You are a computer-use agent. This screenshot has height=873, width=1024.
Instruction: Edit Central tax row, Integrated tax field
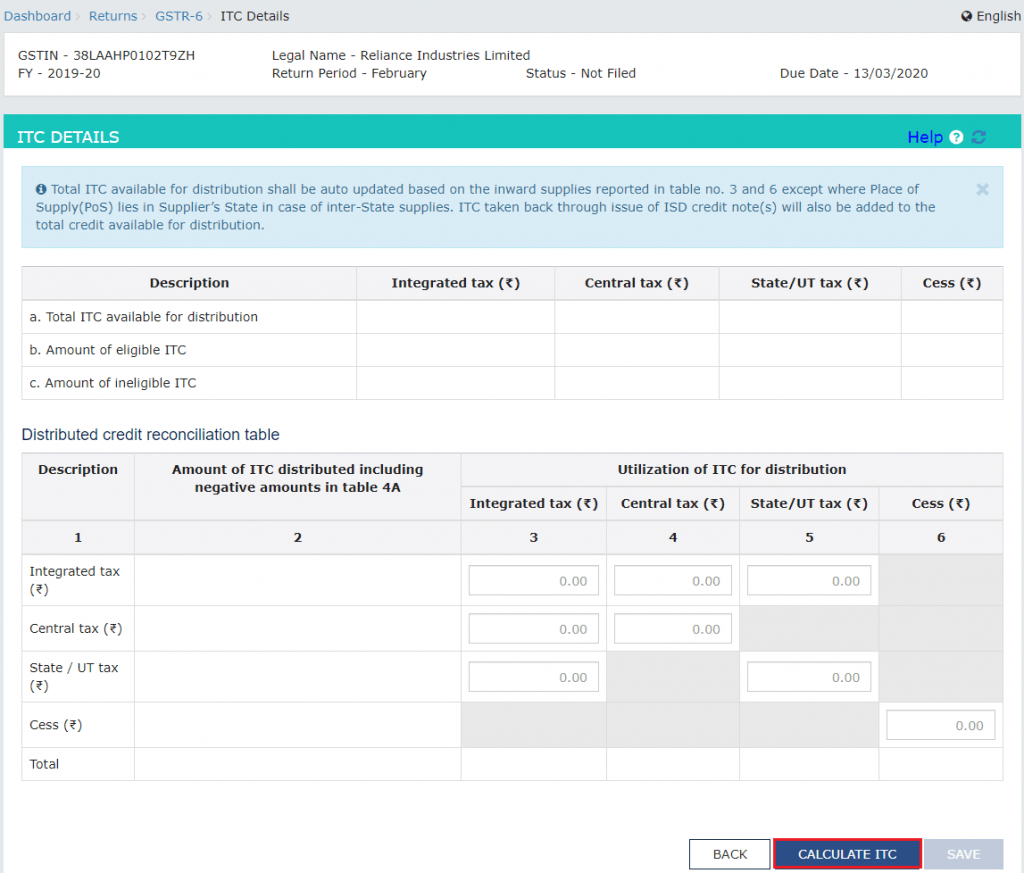[x=534, y=629]
